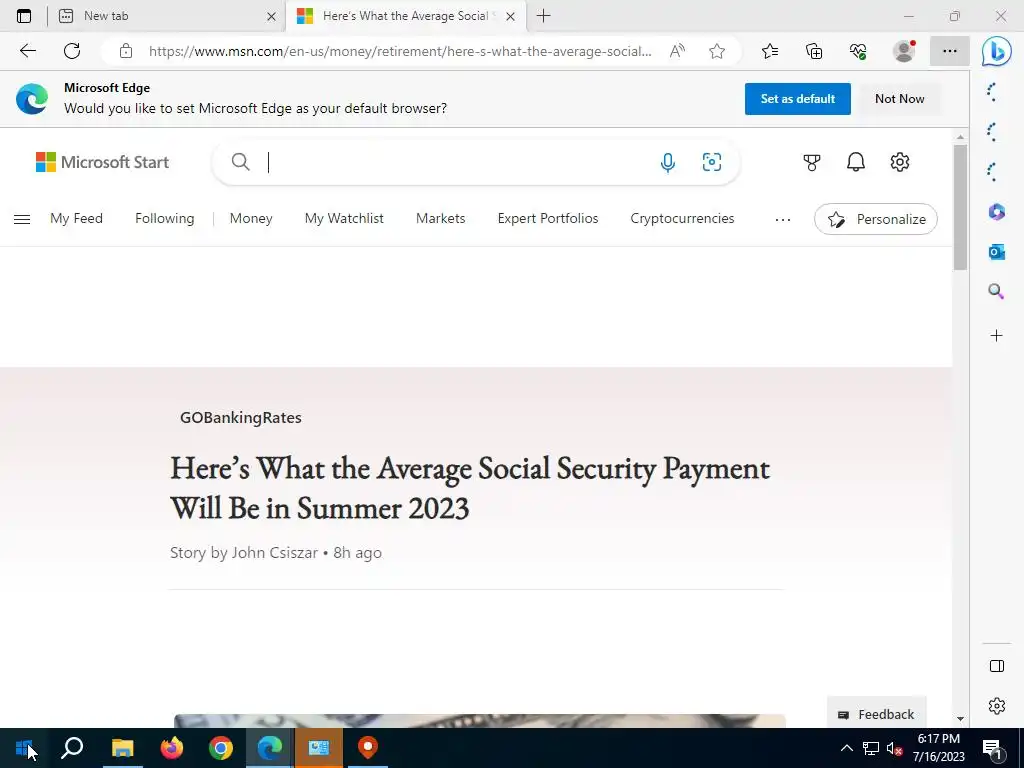Image resolution: width=1024 pixels, height=768 pixels.
Task: Dismiss the prompt with Not Now
Action: tap(899, 99)
